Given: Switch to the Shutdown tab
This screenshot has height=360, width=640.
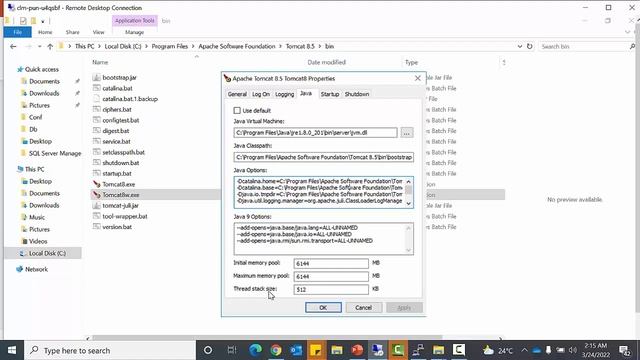Looking at the screenshot, I should point(357,94).
